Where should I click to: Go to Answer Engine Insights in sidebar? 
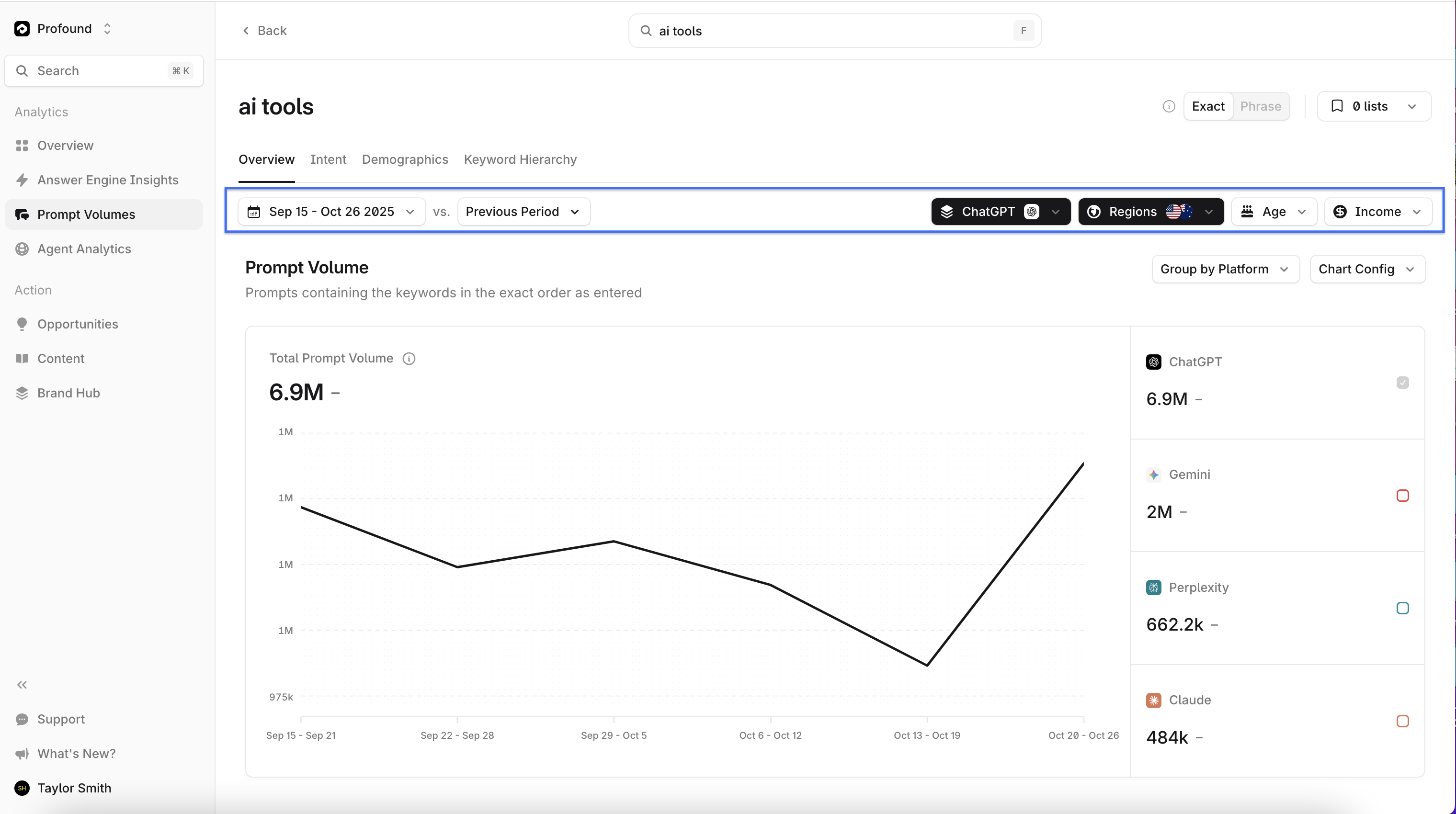104,180
